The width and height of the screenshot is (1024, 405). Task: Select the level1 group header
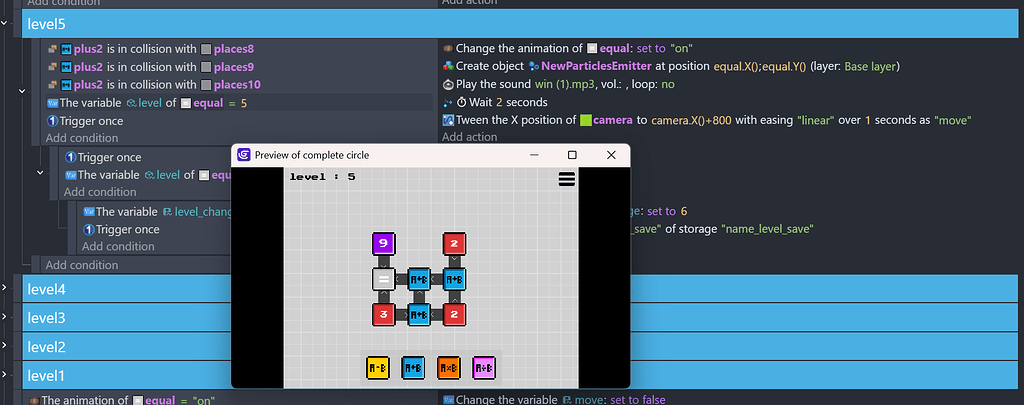520,376
